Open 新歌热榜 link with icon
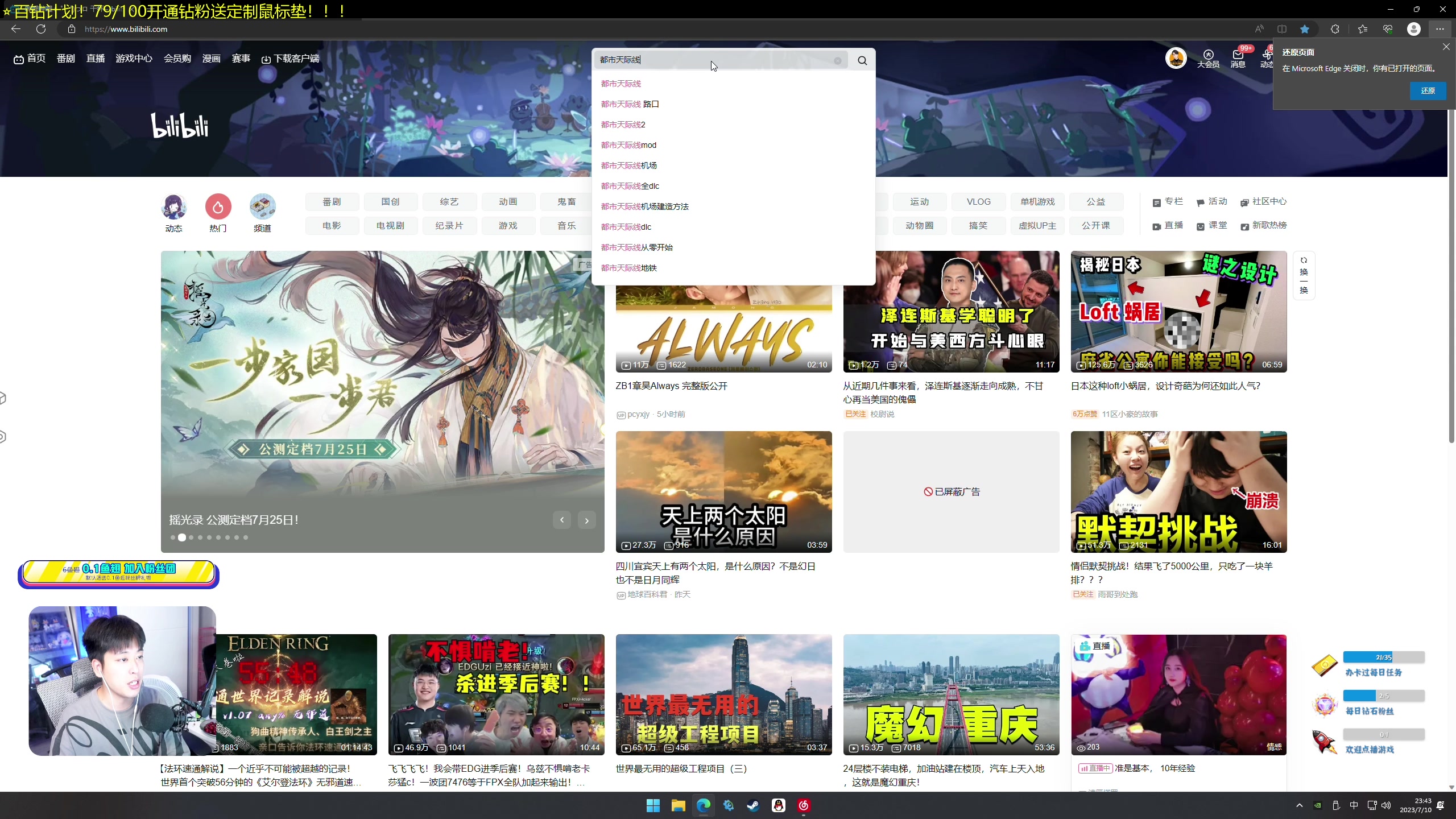The height and width of the screenshot is (819, 1456). point(1264,226)
